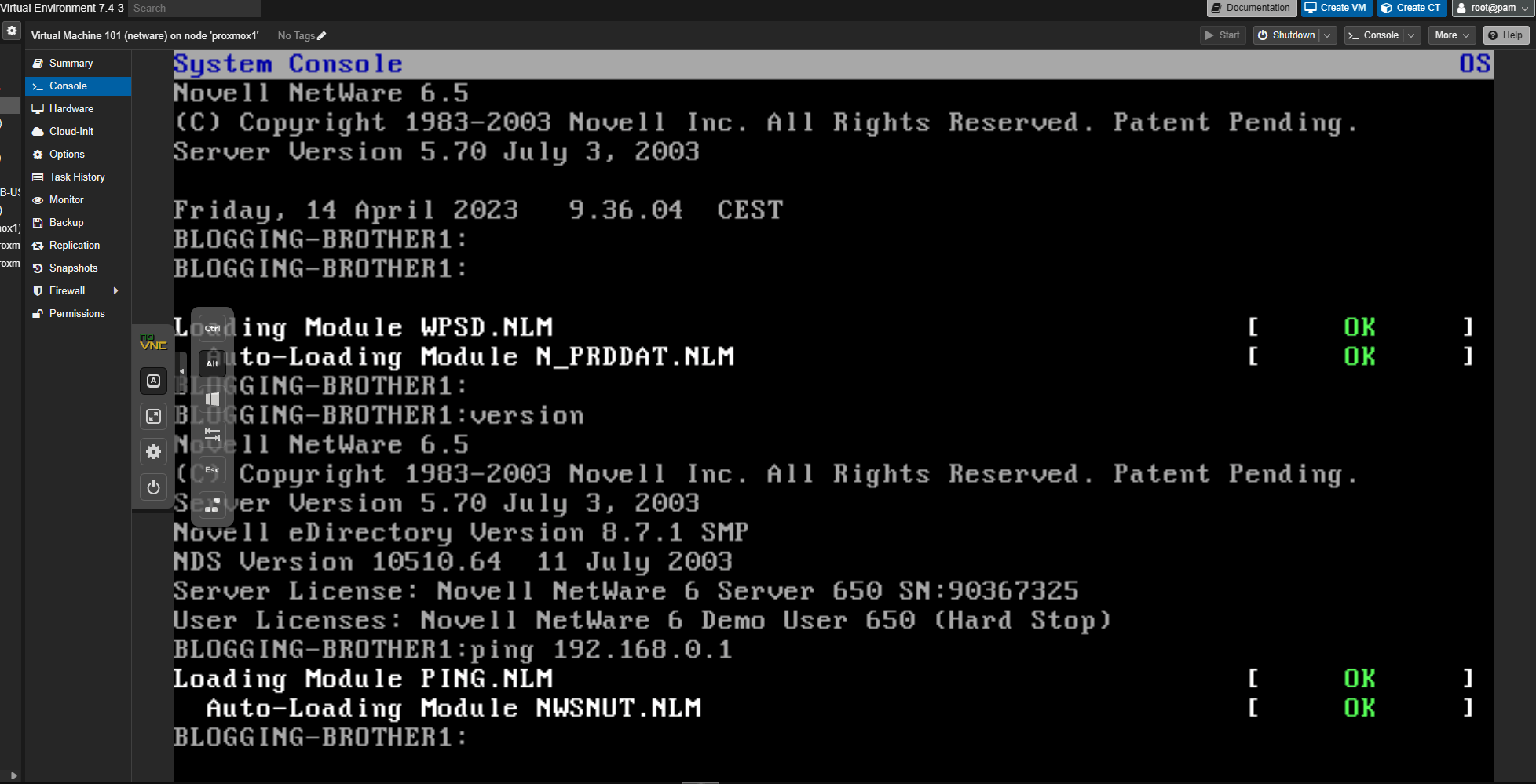Viewport: 1536px width, 784px height.
Task: Click the Options gear icon in sidebar
Action: [x=38, y=155]
